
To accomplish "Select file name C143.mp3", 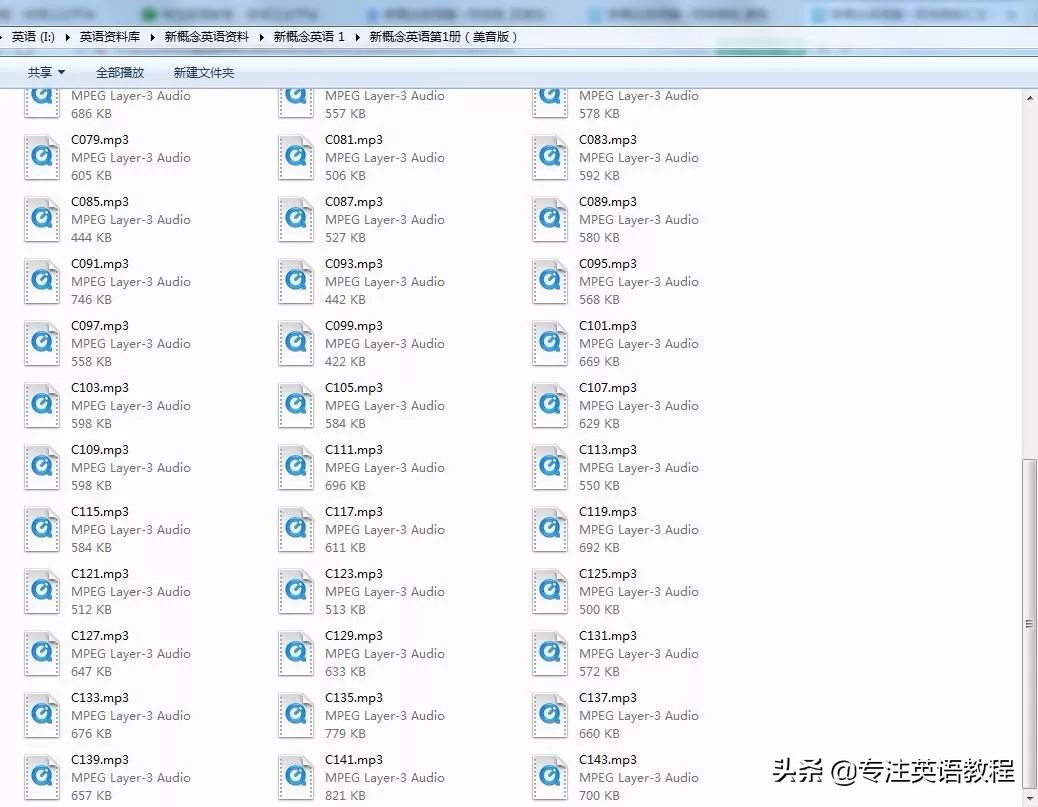I will (608, 759).
